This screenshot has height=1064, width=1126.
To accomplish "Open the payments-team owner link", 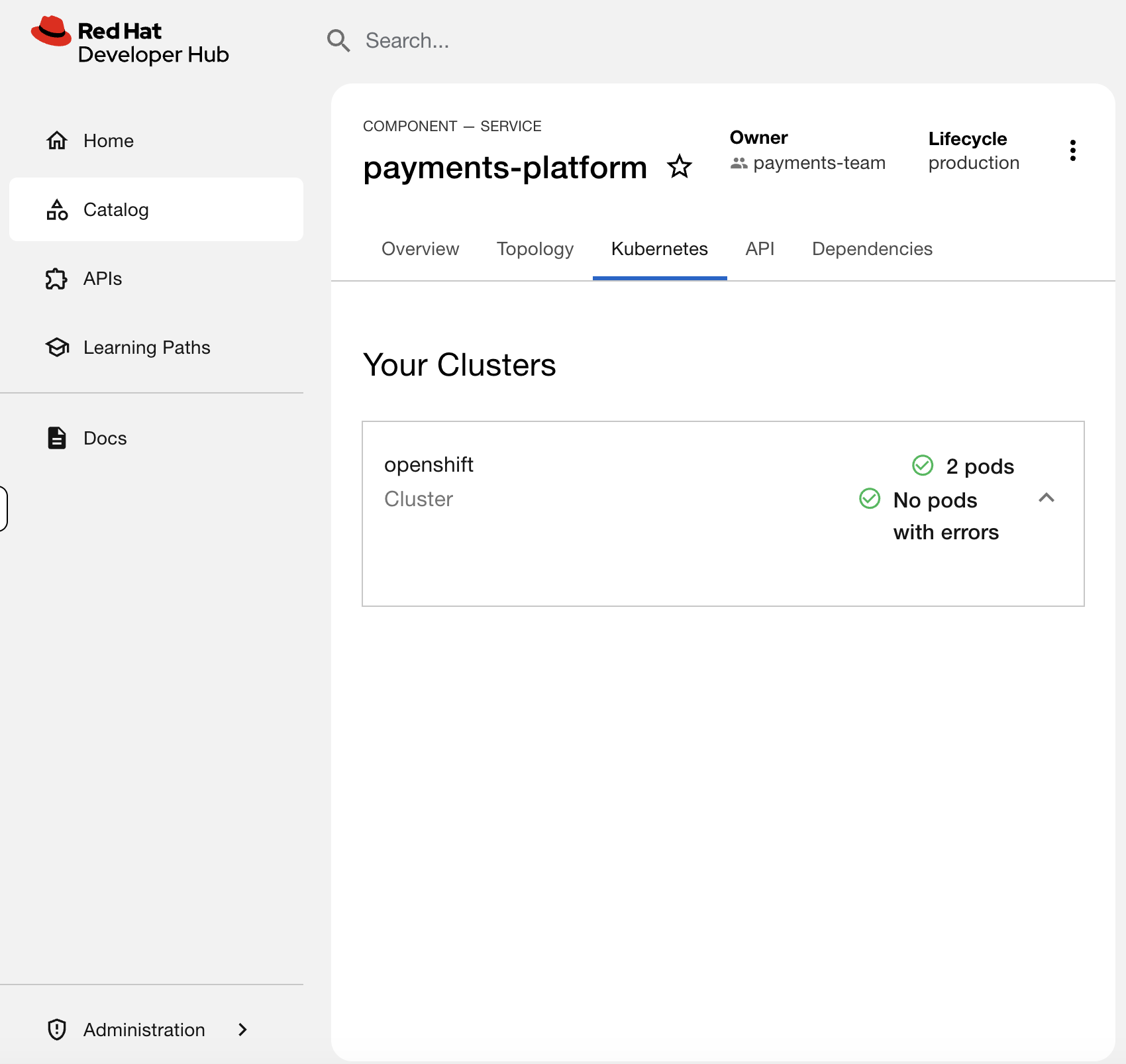I will [x=819, y=163].
